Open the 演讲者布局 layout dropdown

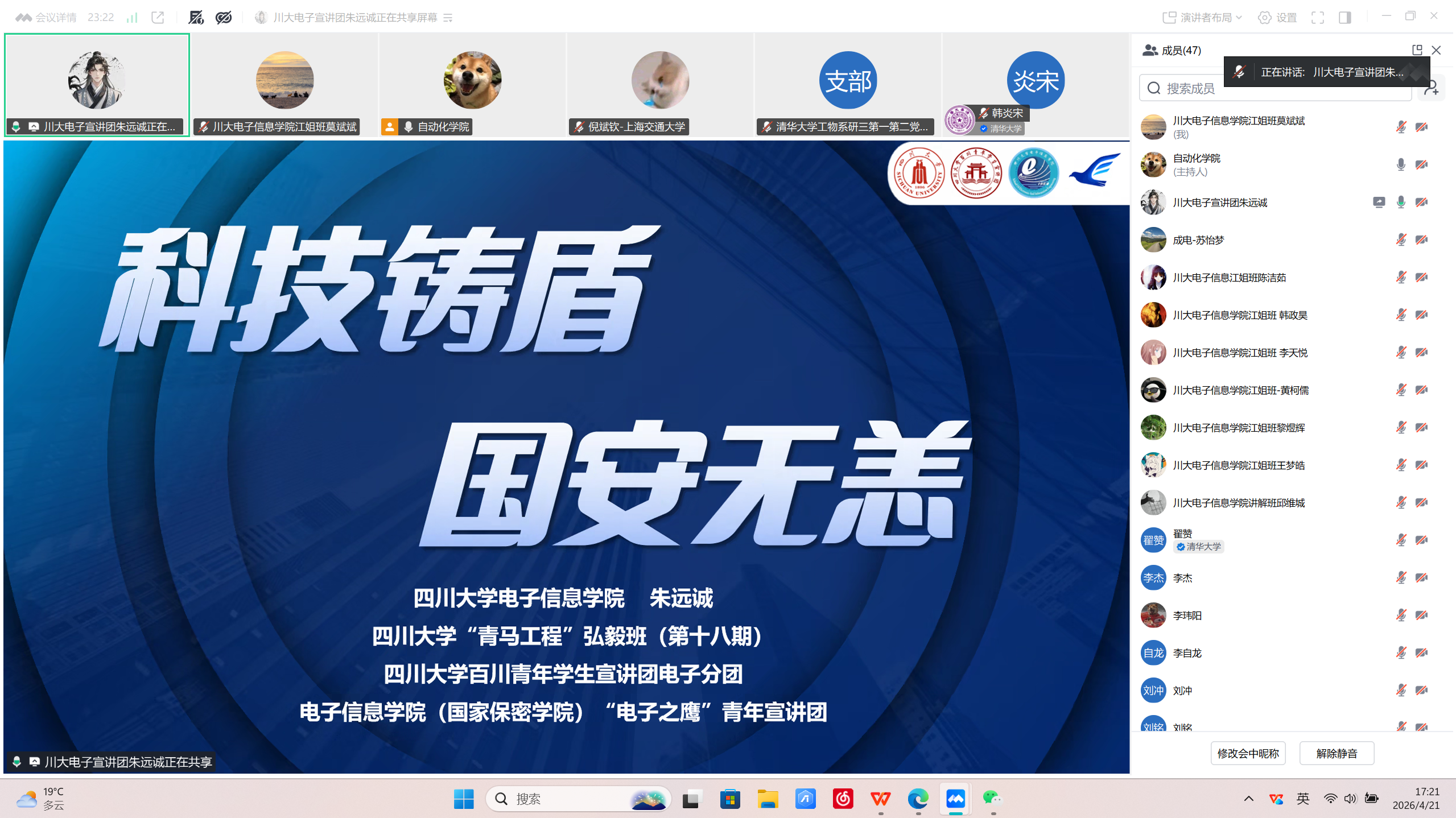(x=1202, y=18)
